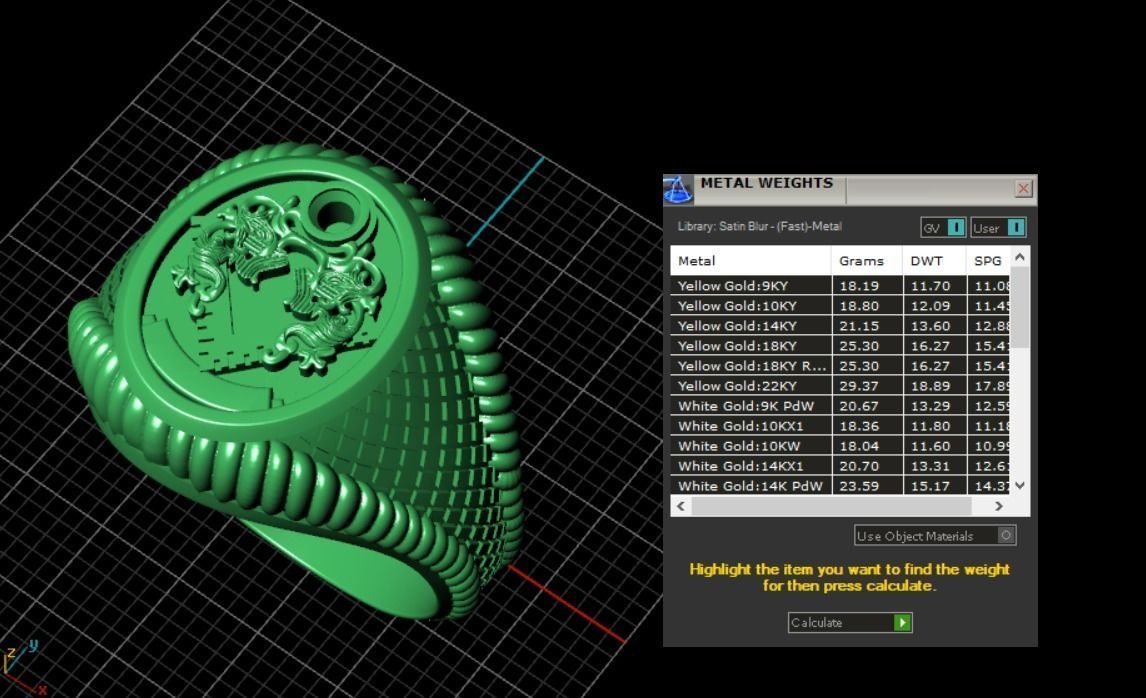
Task: Click the Library: Satin Blur label
Action: coord(759,227)
